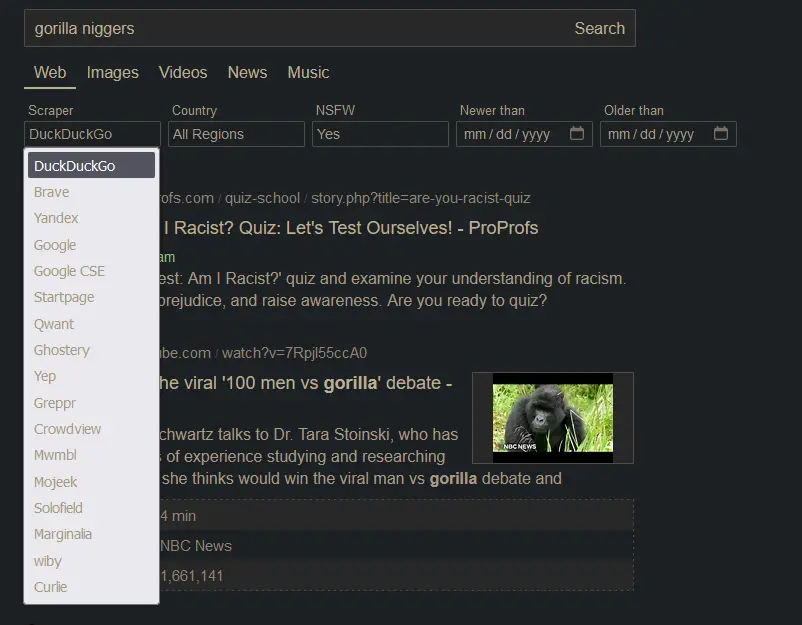
Task: Open the ProProfs racist quiz result title
Action: point(350,228)
